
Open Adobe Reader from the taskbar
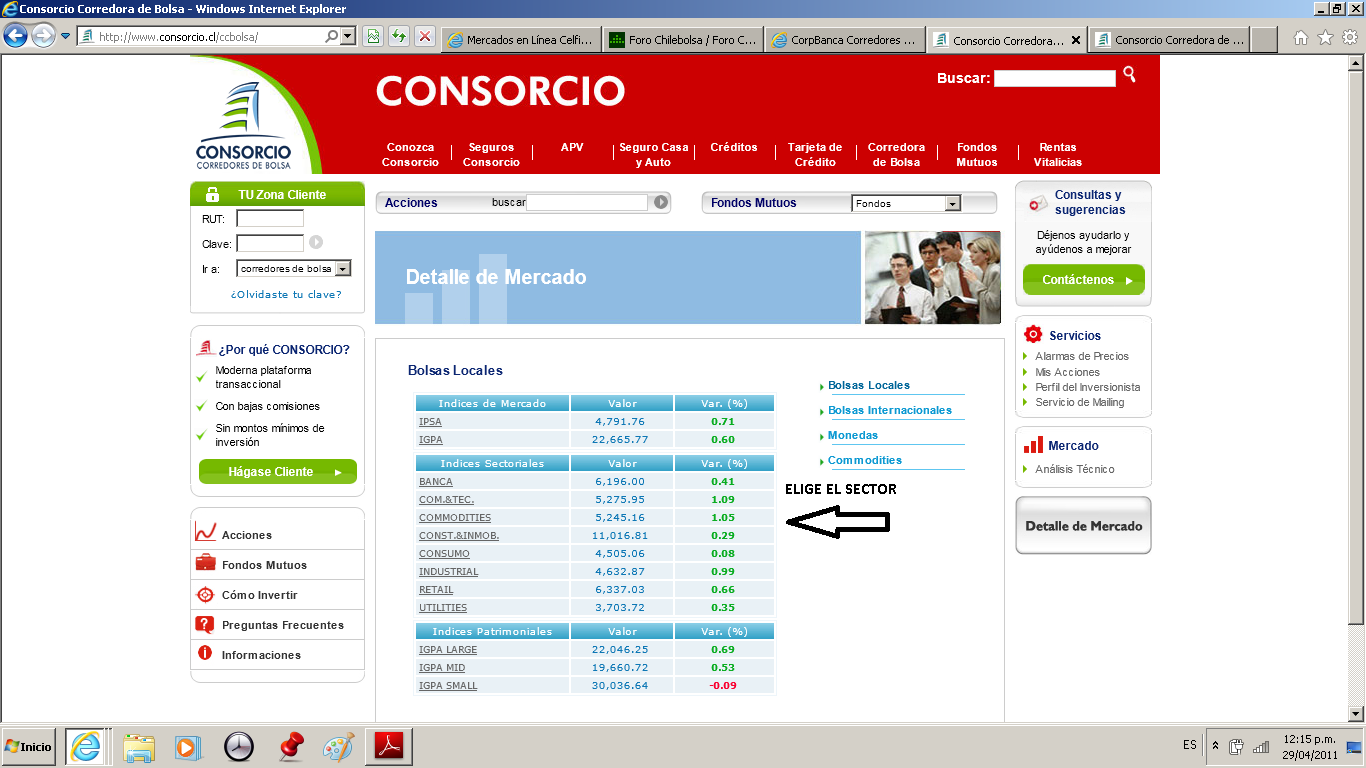[x=389, y=746]
